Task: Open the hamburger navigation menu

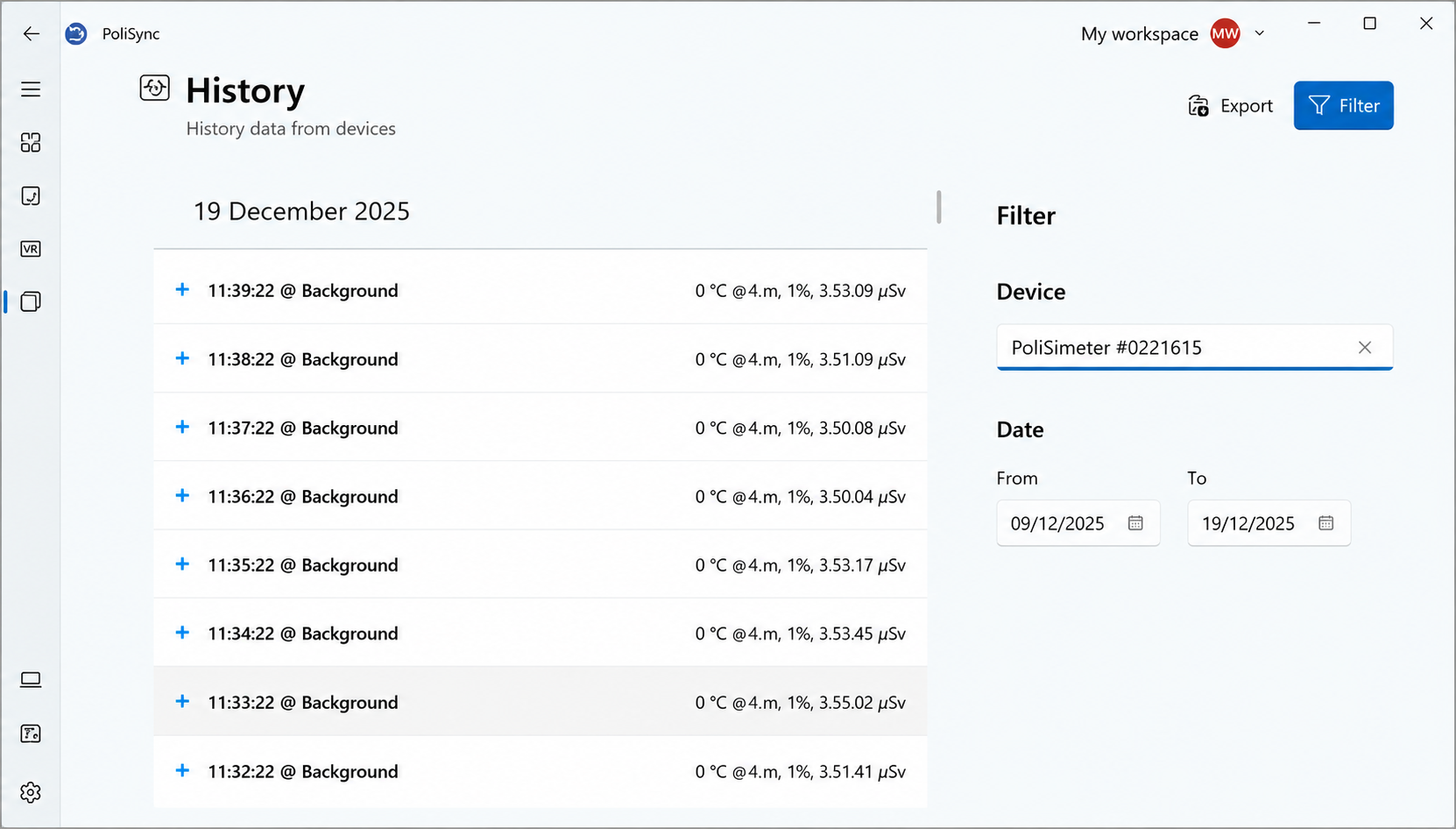Action: pos(31,89)
